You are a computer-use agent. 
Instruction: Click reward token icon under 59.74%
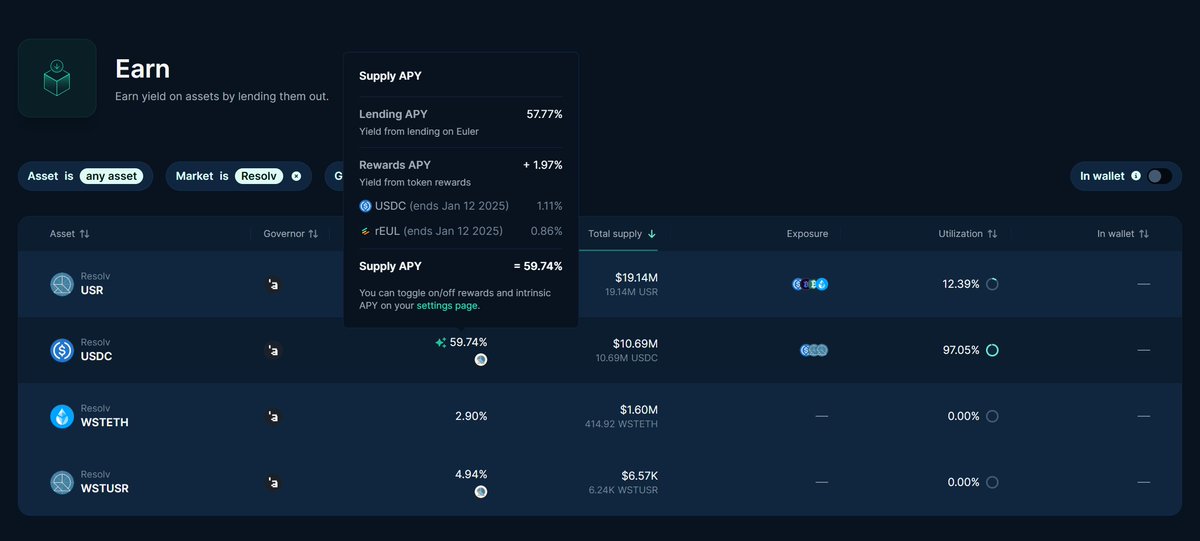(x=481, y=359)
